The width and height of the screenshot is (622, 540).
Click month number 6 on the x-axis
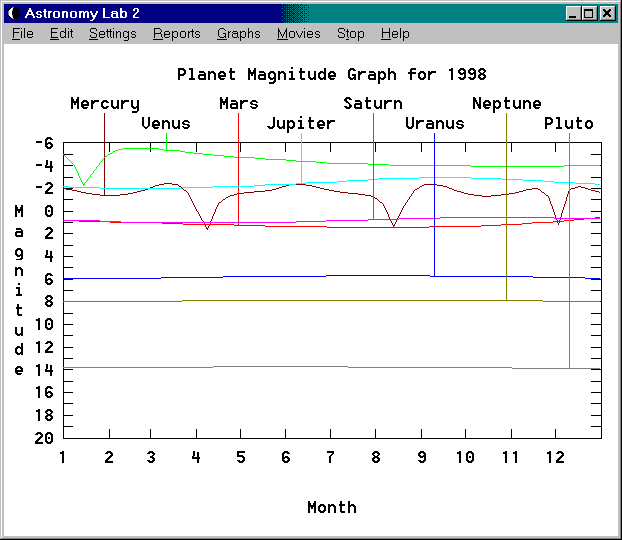(286, 457)
